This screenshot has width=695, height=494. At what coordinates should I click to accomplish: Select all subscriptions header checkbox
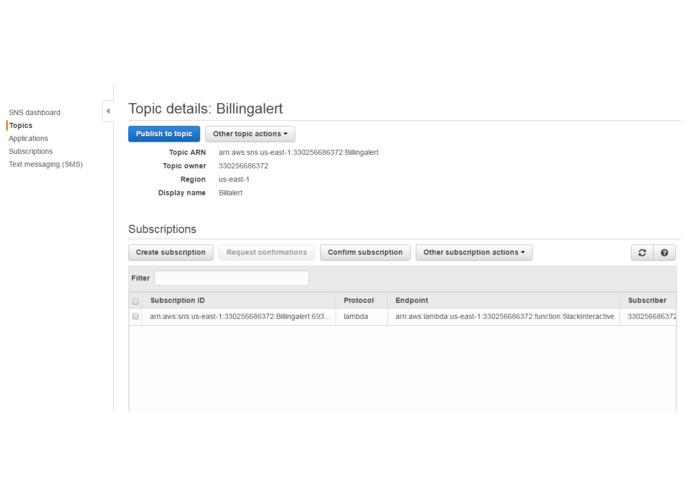point(136,301)
